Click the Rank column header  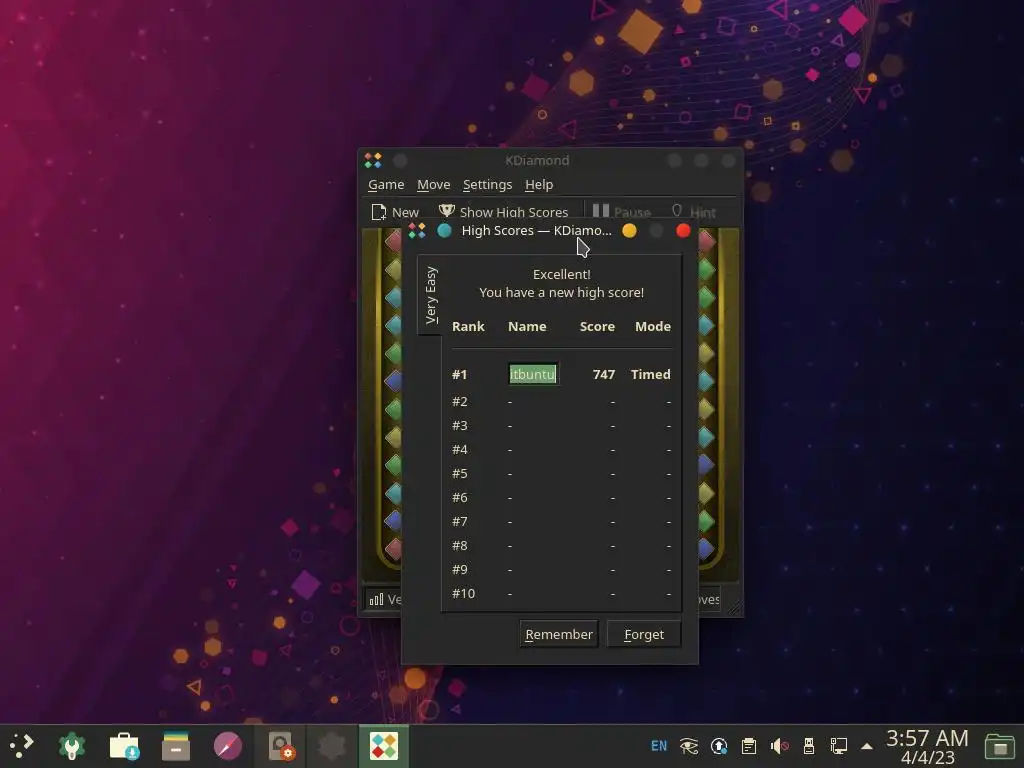click(468, 327)
